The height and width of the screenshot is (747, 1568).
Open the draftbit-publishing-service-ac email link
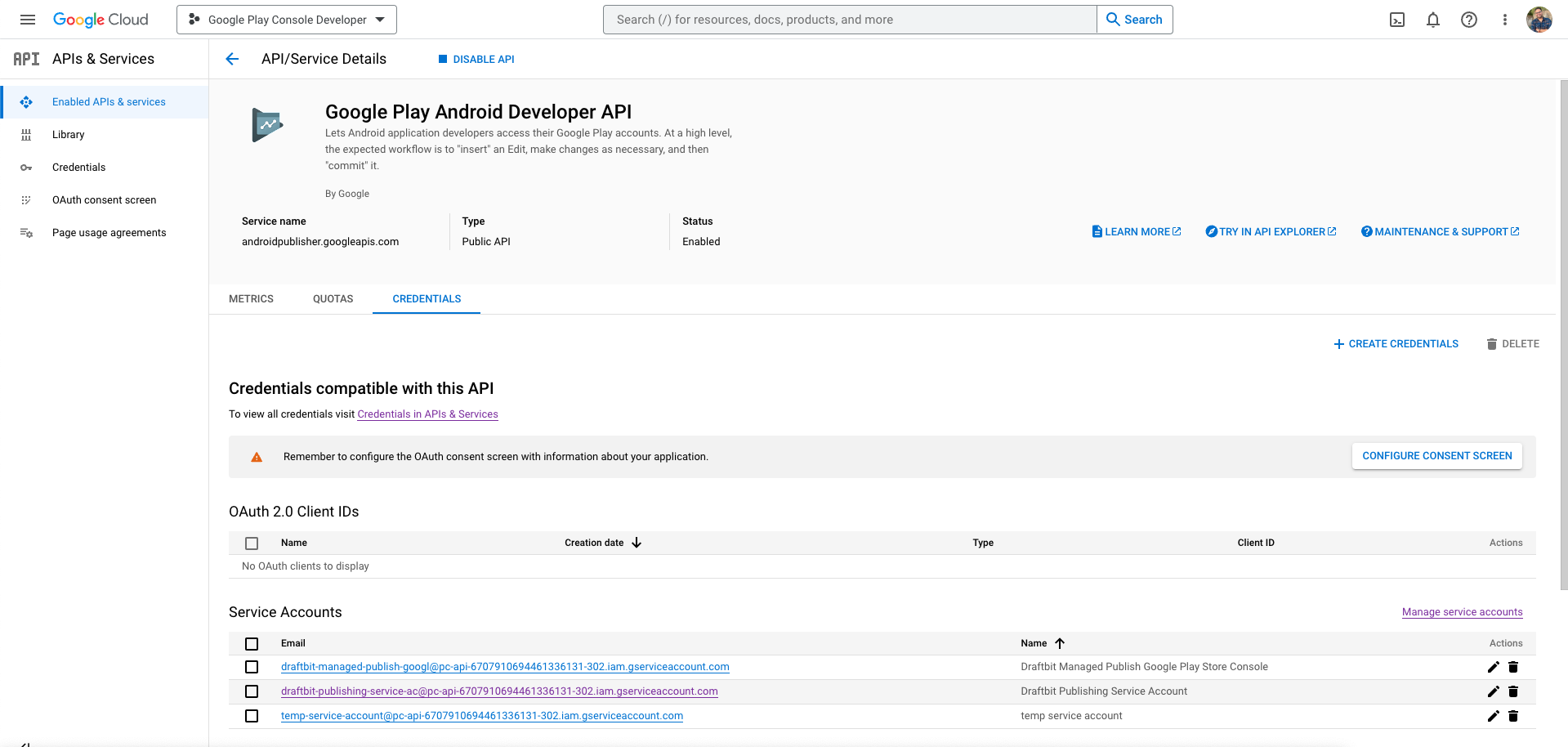point(499,691)
